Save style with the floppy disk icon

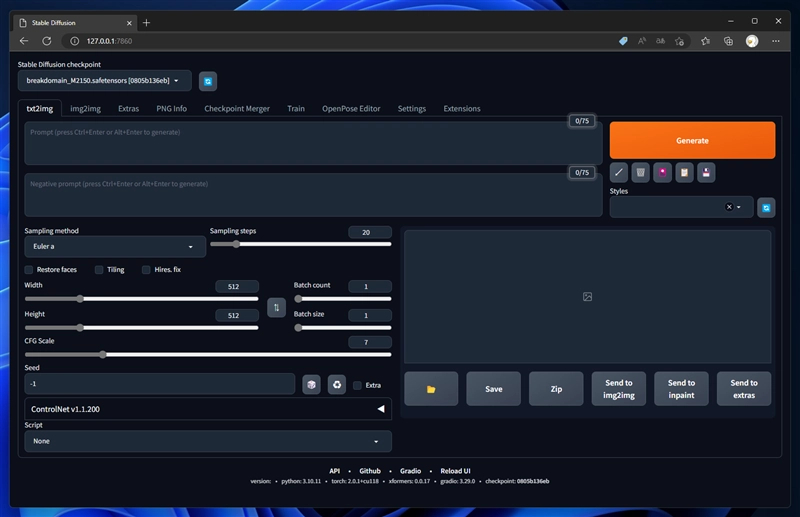[706, 173]
